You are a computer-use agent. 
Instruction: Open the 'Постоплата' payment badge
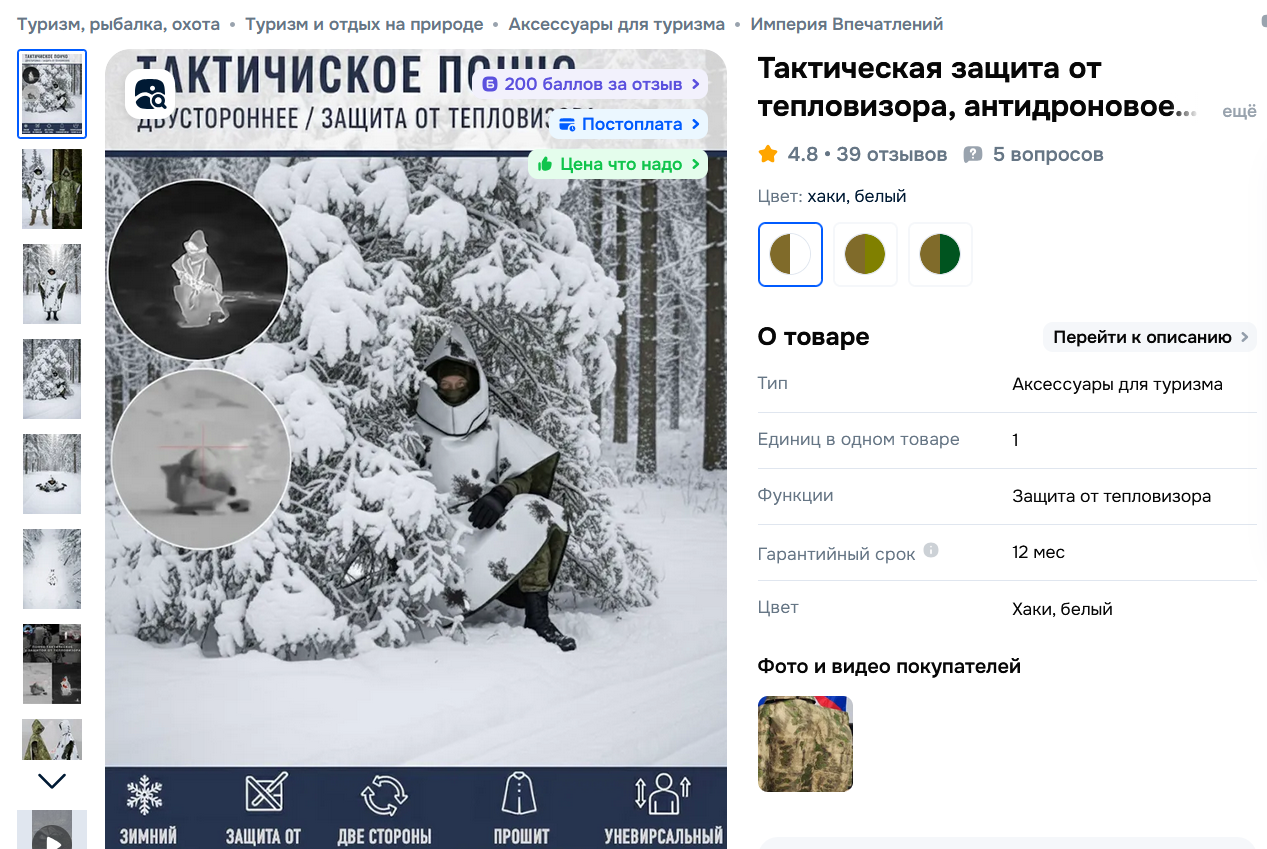(x=628, y=124)
